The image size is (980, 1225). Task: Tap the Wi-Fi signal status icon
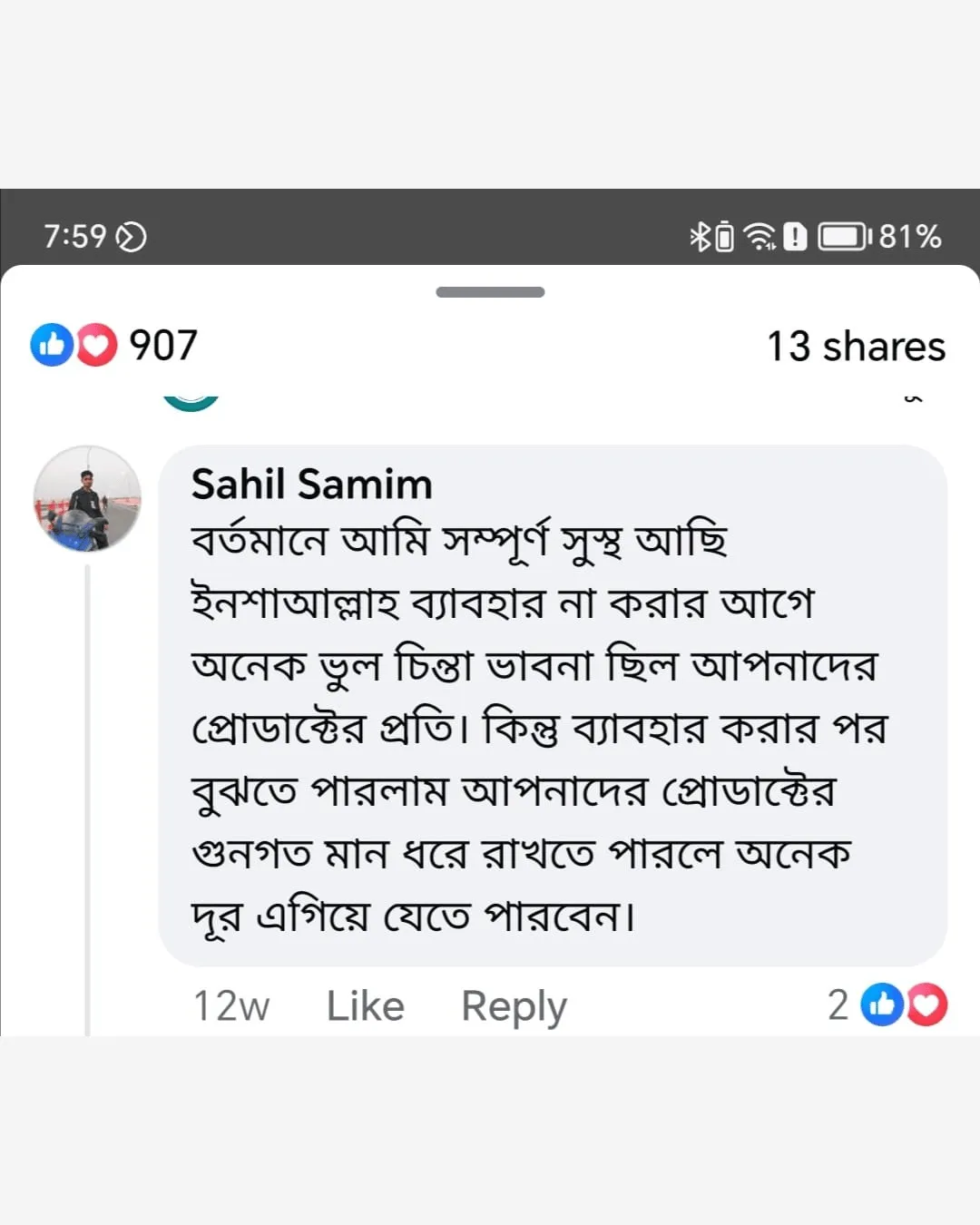point(759,237)
